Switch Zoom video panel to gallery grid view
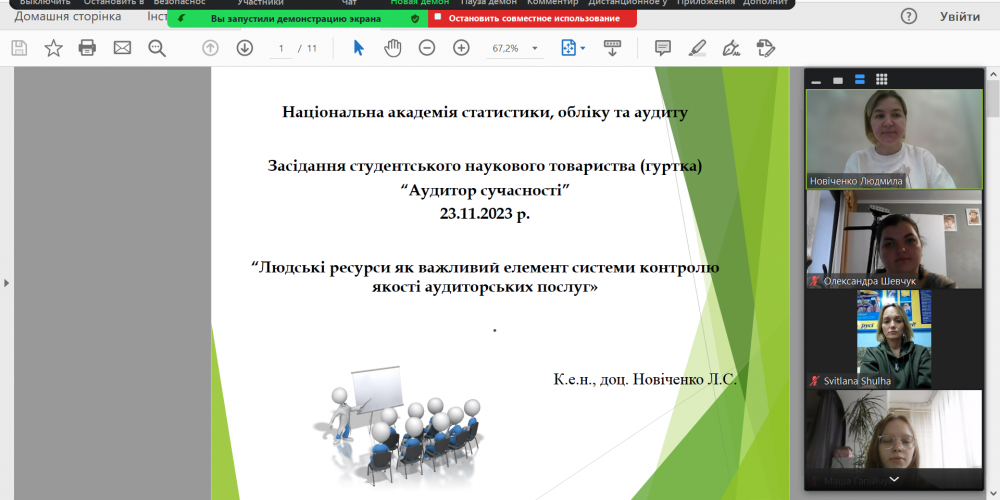This screenshot has width=1000, height=500. 882,79
